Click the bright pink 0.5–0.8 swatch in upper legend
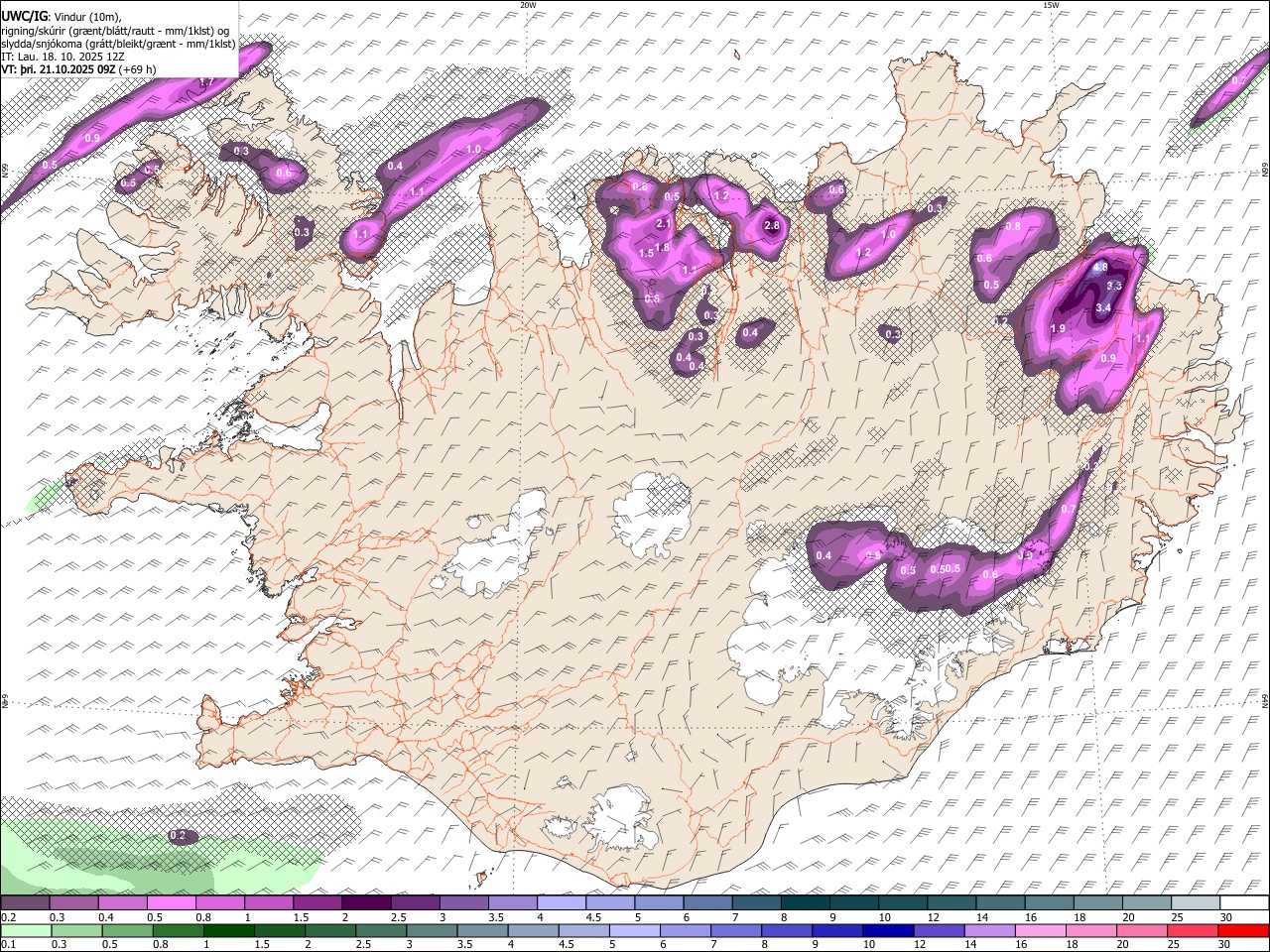The width and height of the screenshot is (1270, 952). click(x=173, y=903)
